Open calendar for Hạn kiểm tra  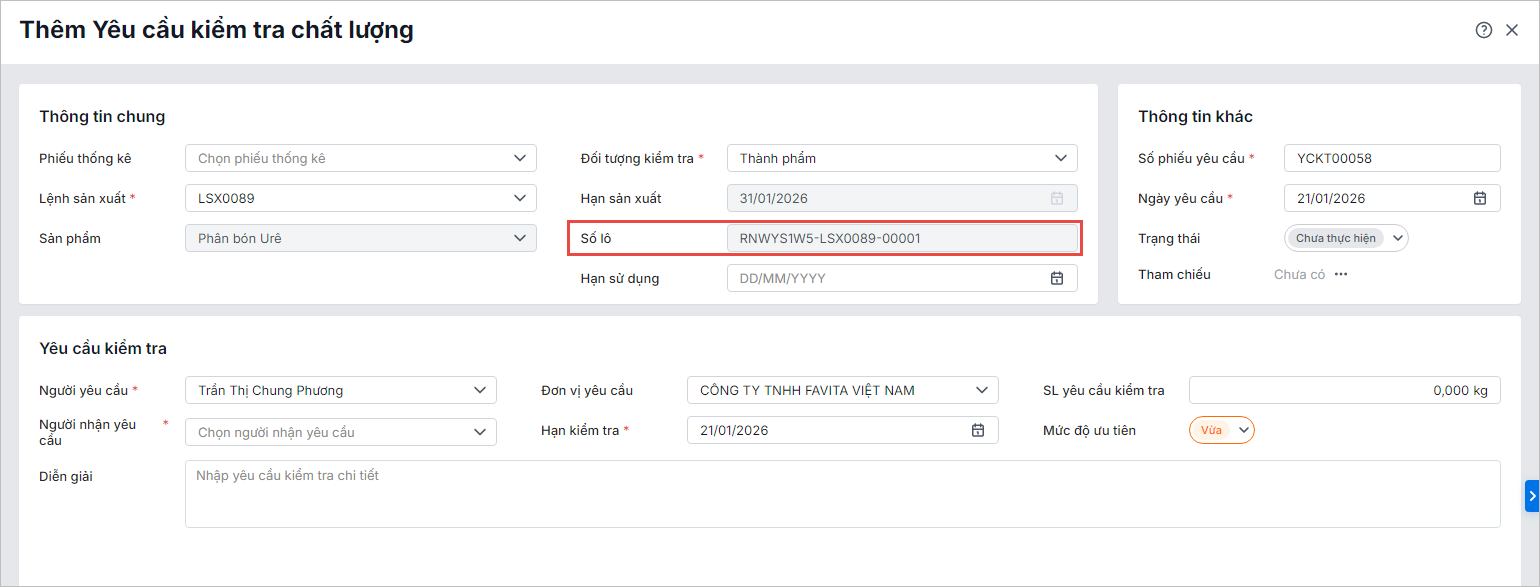point(978,430)
